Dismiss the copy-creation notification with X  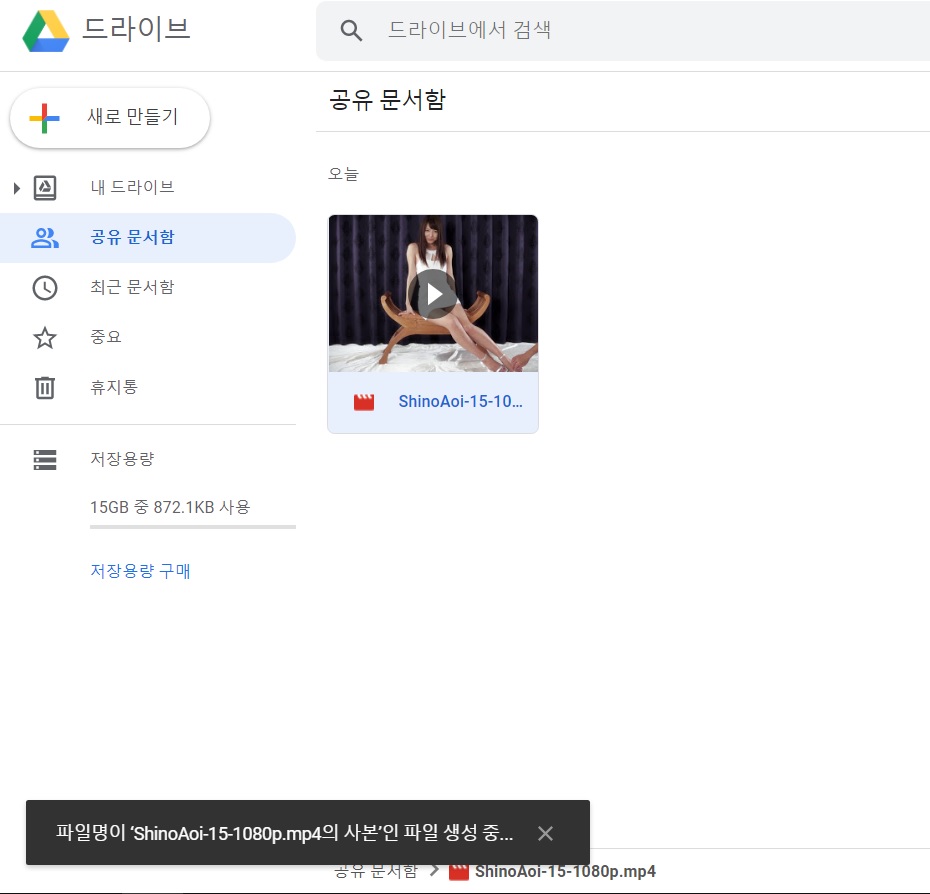(x=545, y=833)
